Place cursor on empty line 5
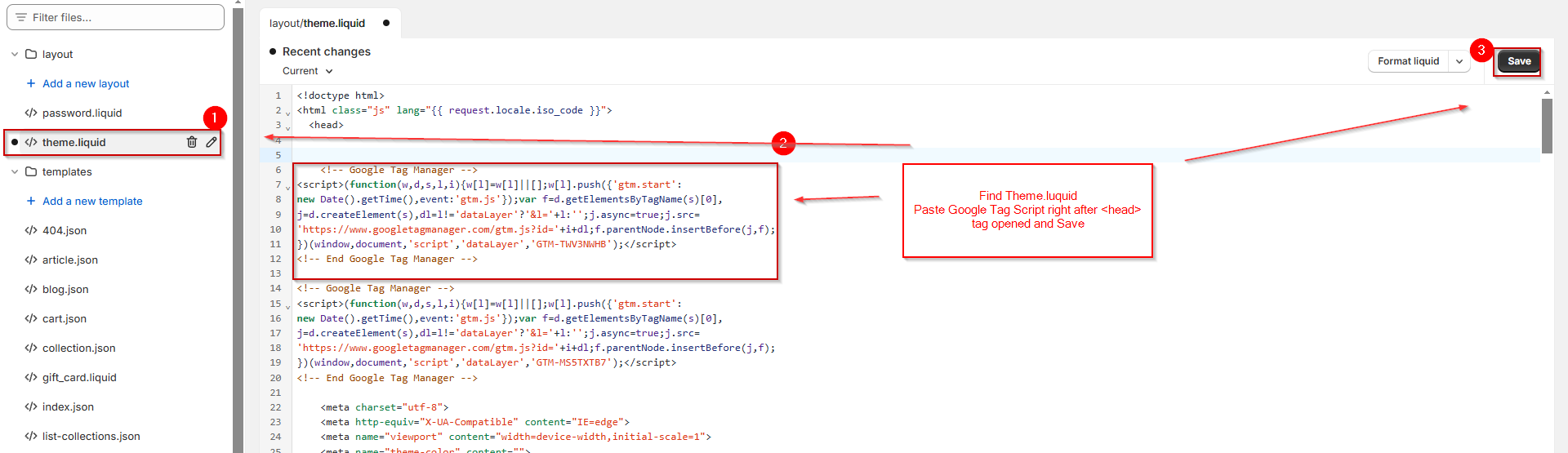Image resolution: width=1568 pixels, height=453 pixels. click(915, 155)
